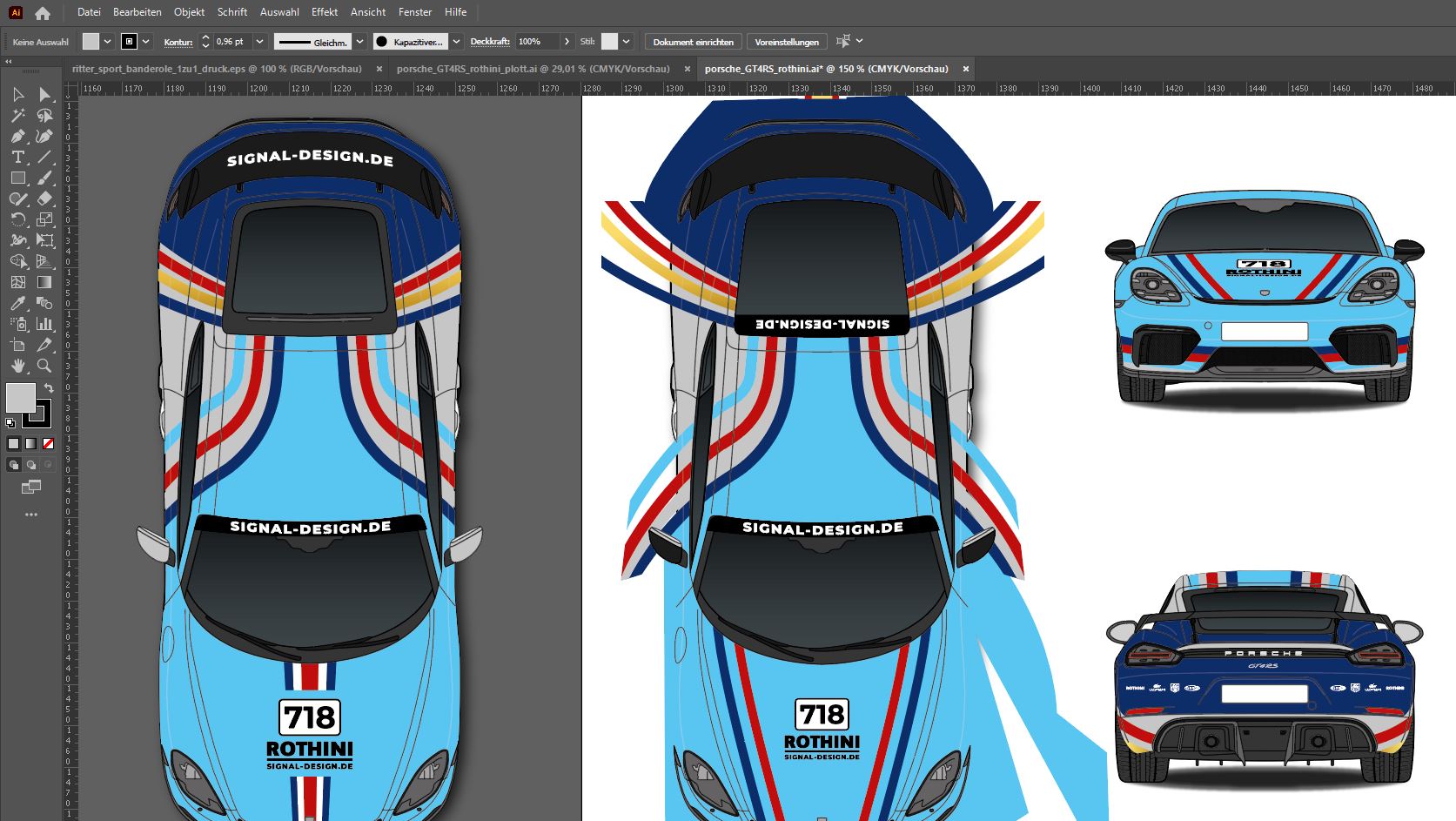This screenshot has height=821, width=1456.
Task: Open the Datei menu
Action: click(89, 12)
